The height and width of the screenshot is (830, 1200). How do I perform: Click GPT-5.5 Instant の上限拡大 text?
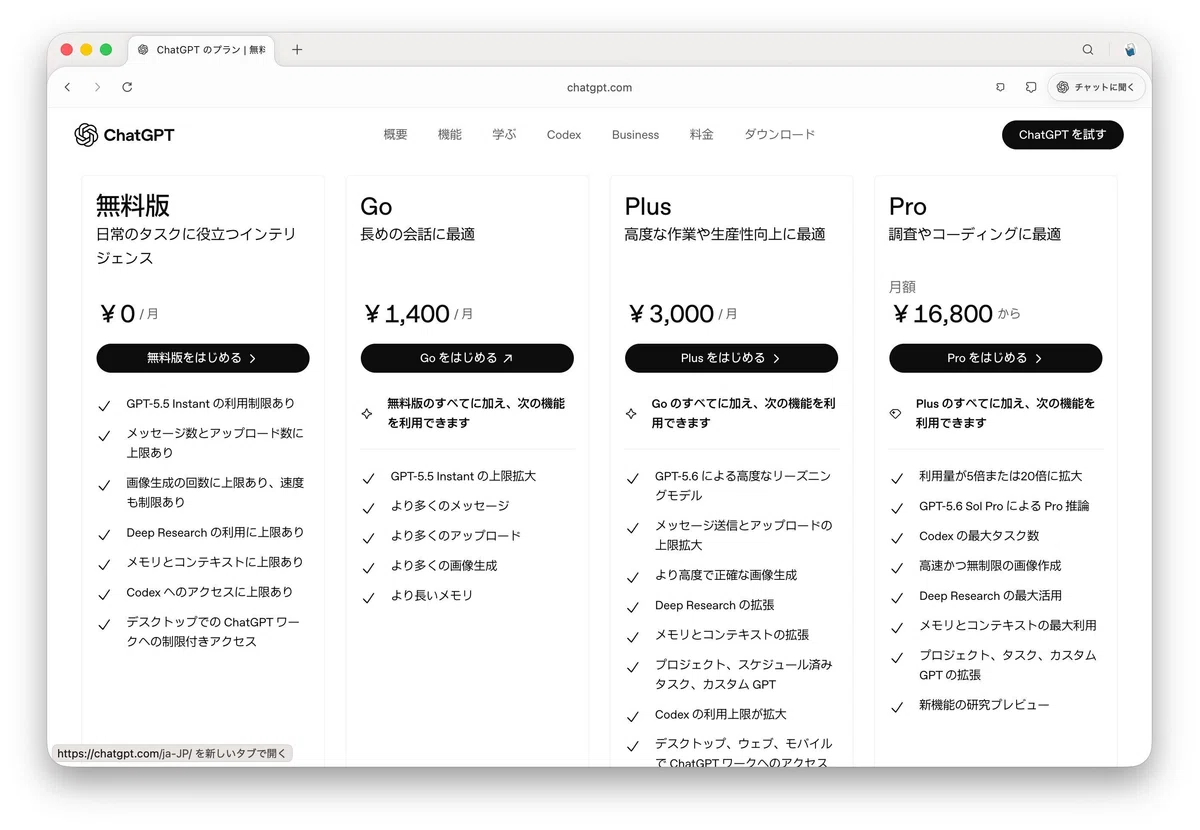[x=463, y=477]
